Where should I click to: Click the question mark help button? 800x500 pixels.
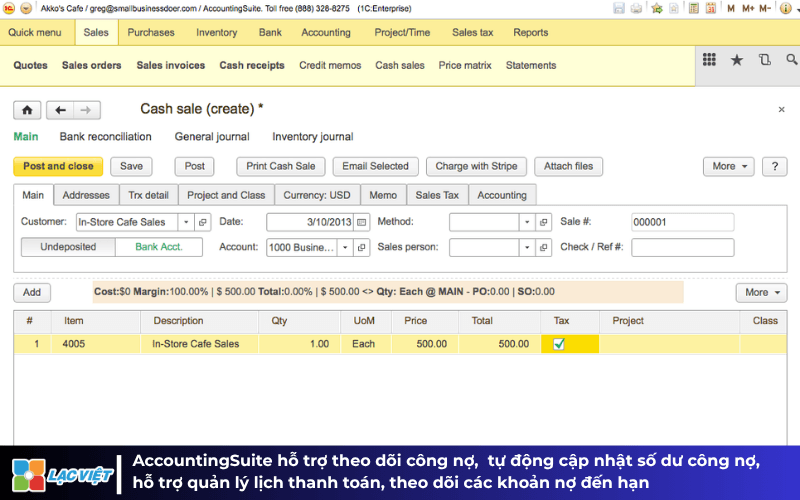coord(774,166)
